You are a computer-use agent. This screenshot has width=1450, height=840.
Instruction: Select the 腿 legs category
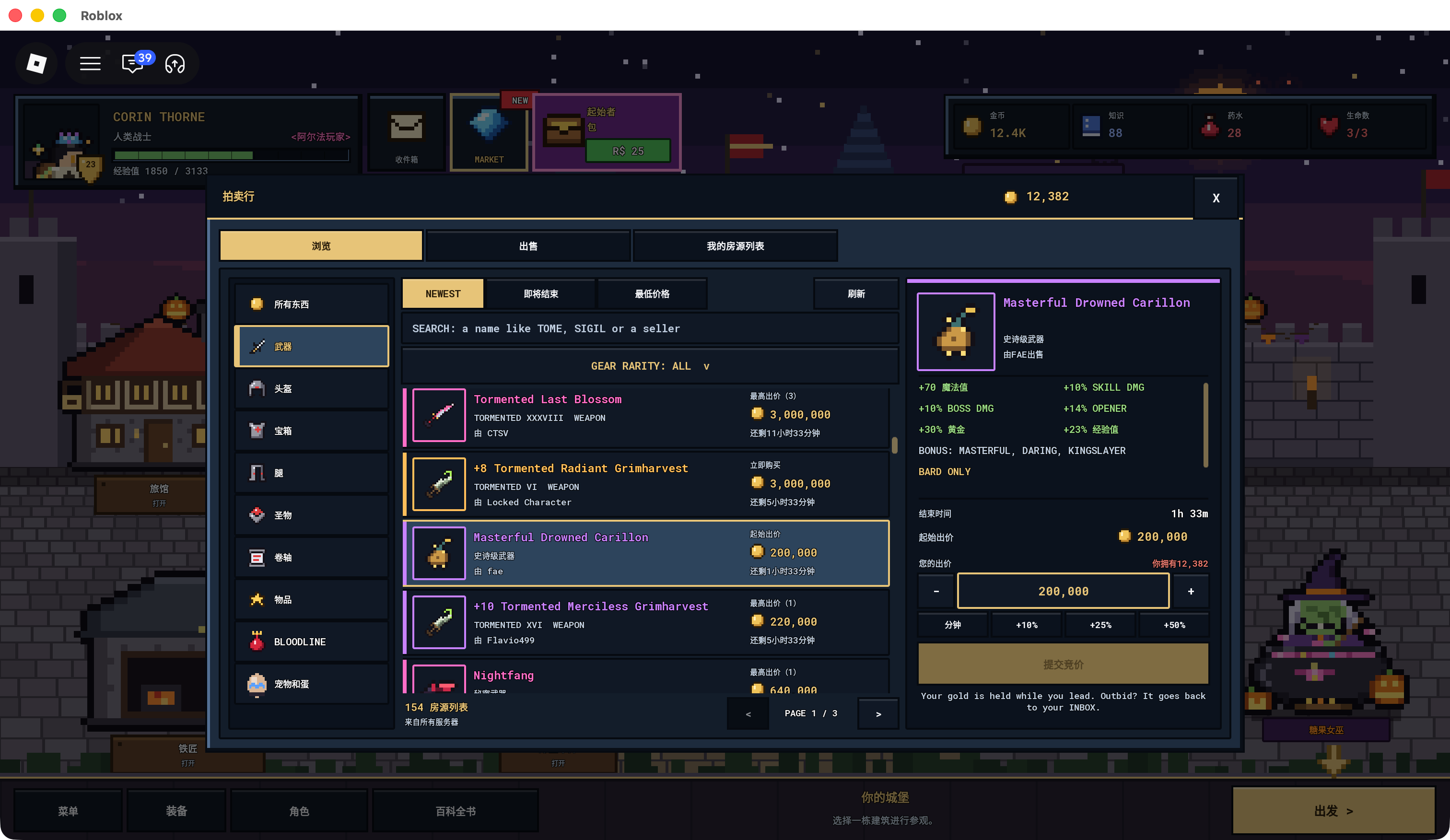click(x=311, y=473)
